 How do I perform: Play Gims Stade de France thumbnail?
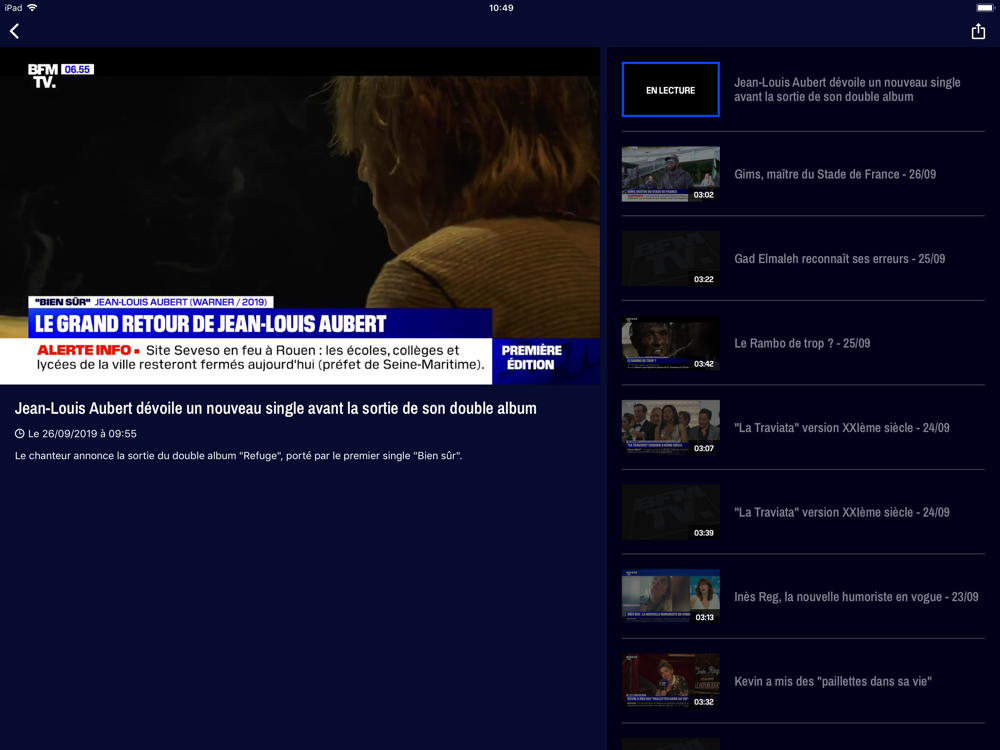coord(670,174)
